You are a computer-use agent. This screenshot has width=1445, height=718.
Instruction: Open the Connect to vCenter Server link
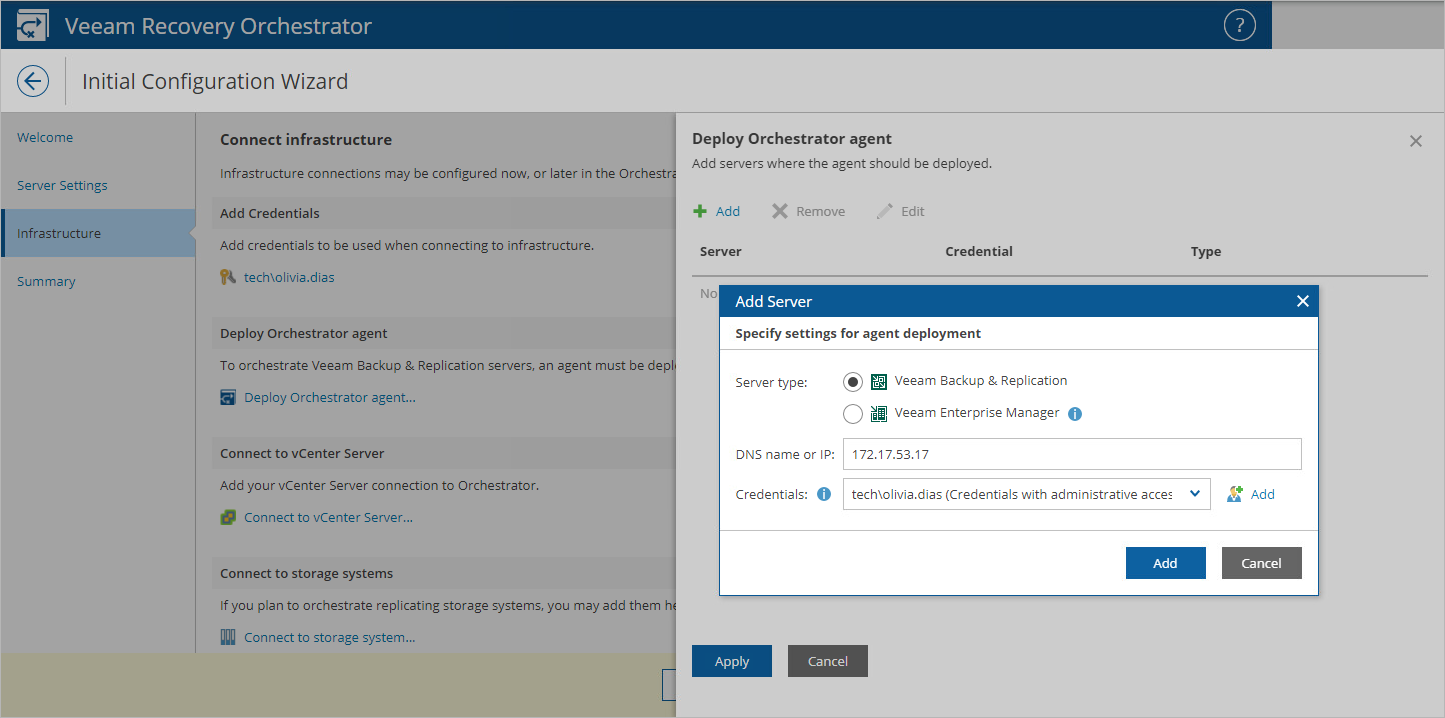click(329, 516)
